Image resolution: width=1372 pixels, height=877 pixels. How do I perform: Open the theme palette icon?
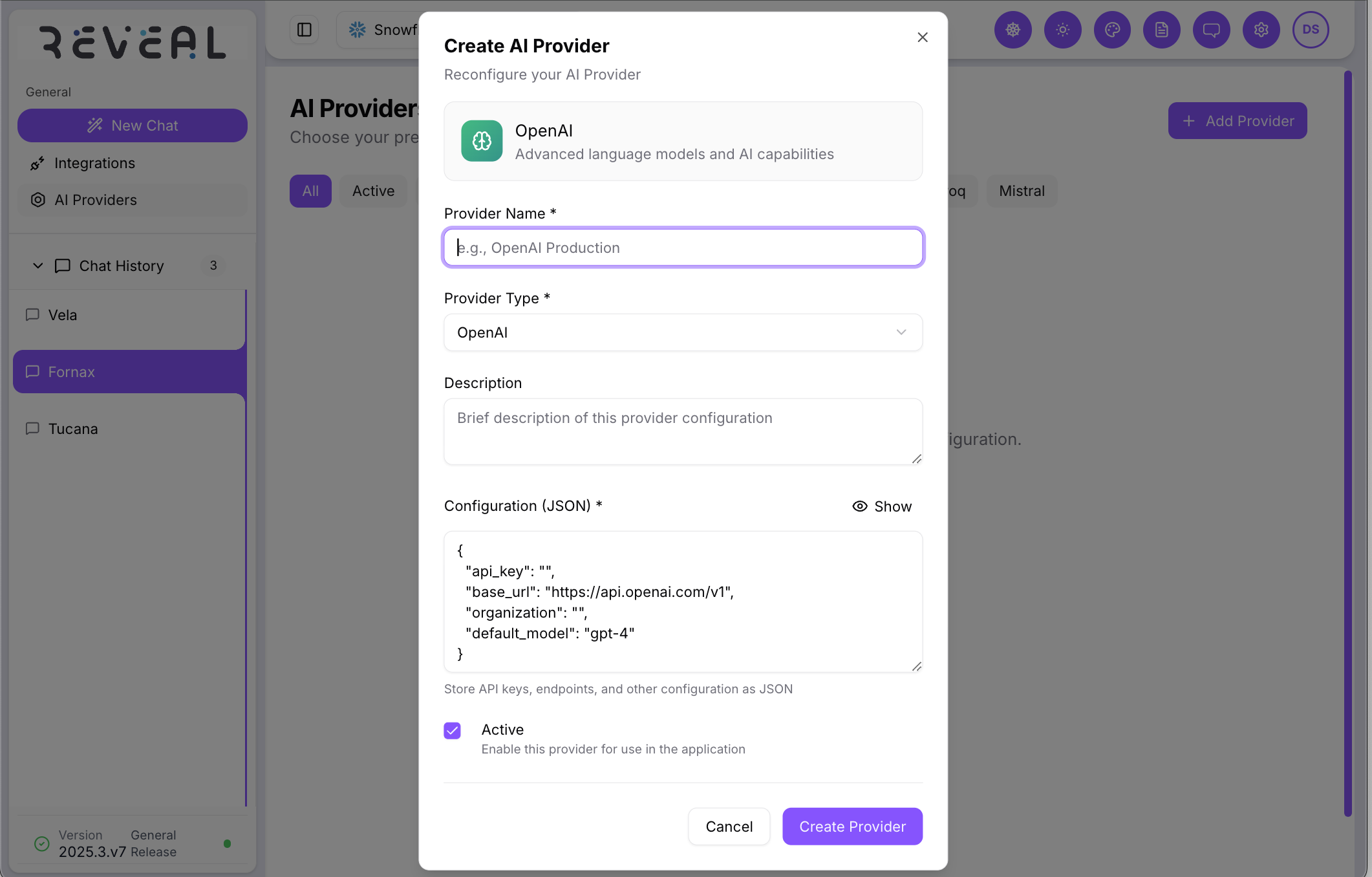coord(1112,30)
